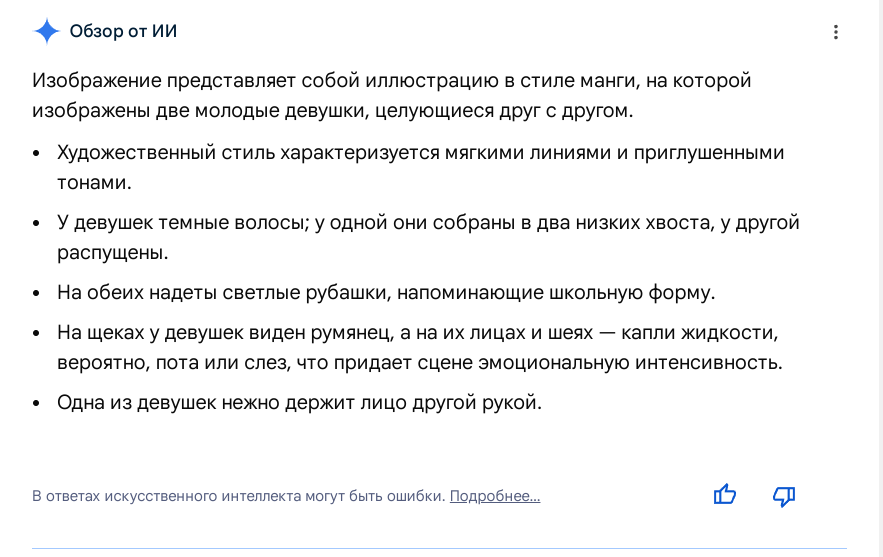The image size is (883, 557).
Task: Click the word "распущены" in the hair bullet
Action: tap(112, 253)
